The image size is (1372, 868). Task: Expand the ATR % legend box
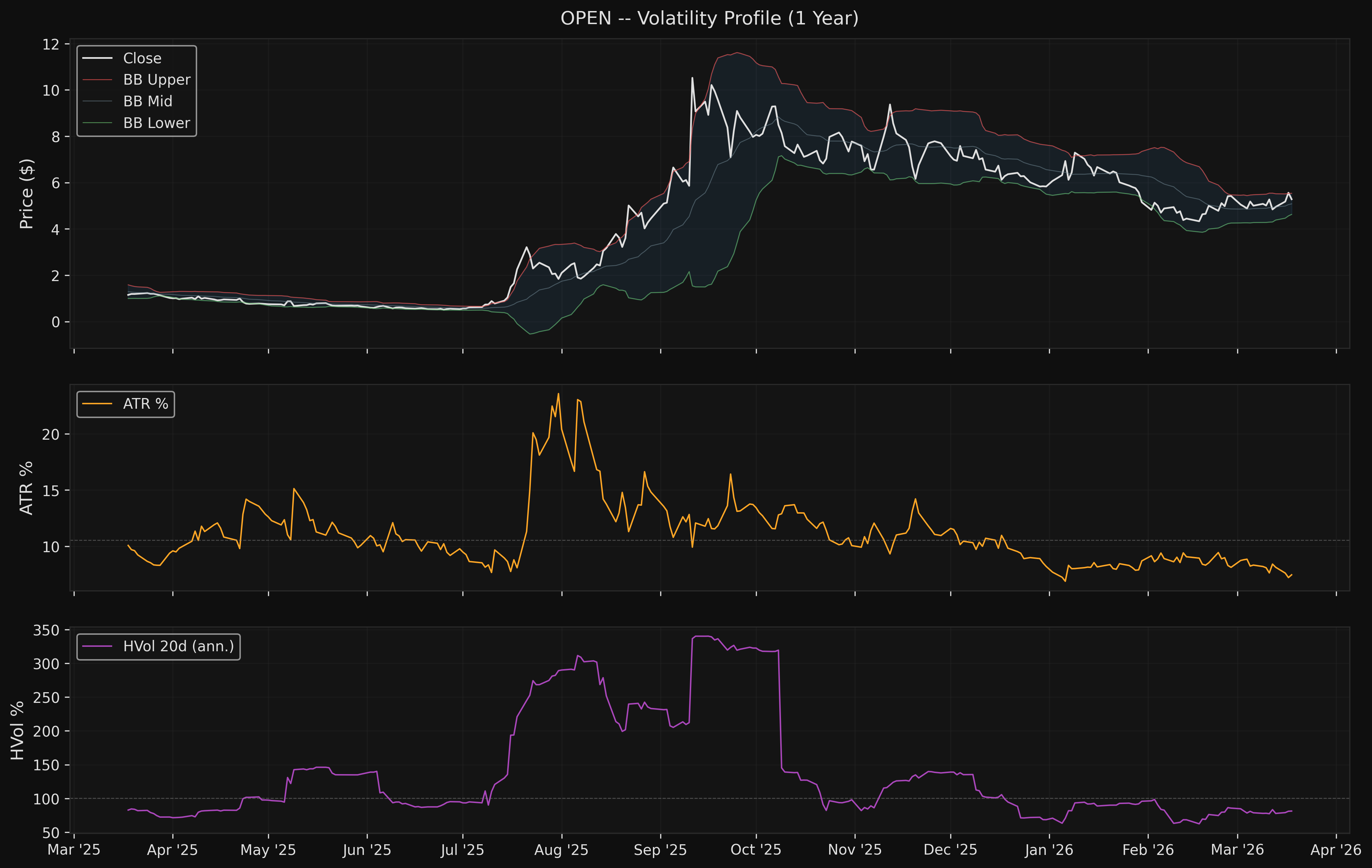pos(125,404)
